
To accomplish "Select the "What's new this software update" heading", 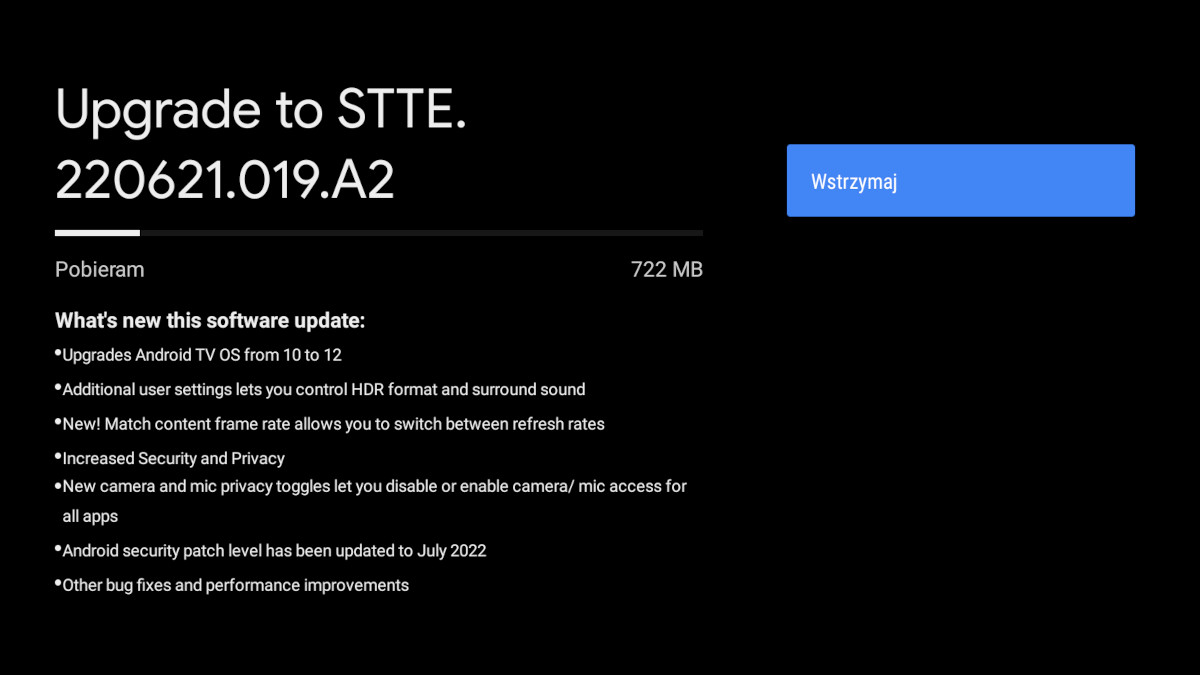I will pyautogui.click(x=210, y=321).
